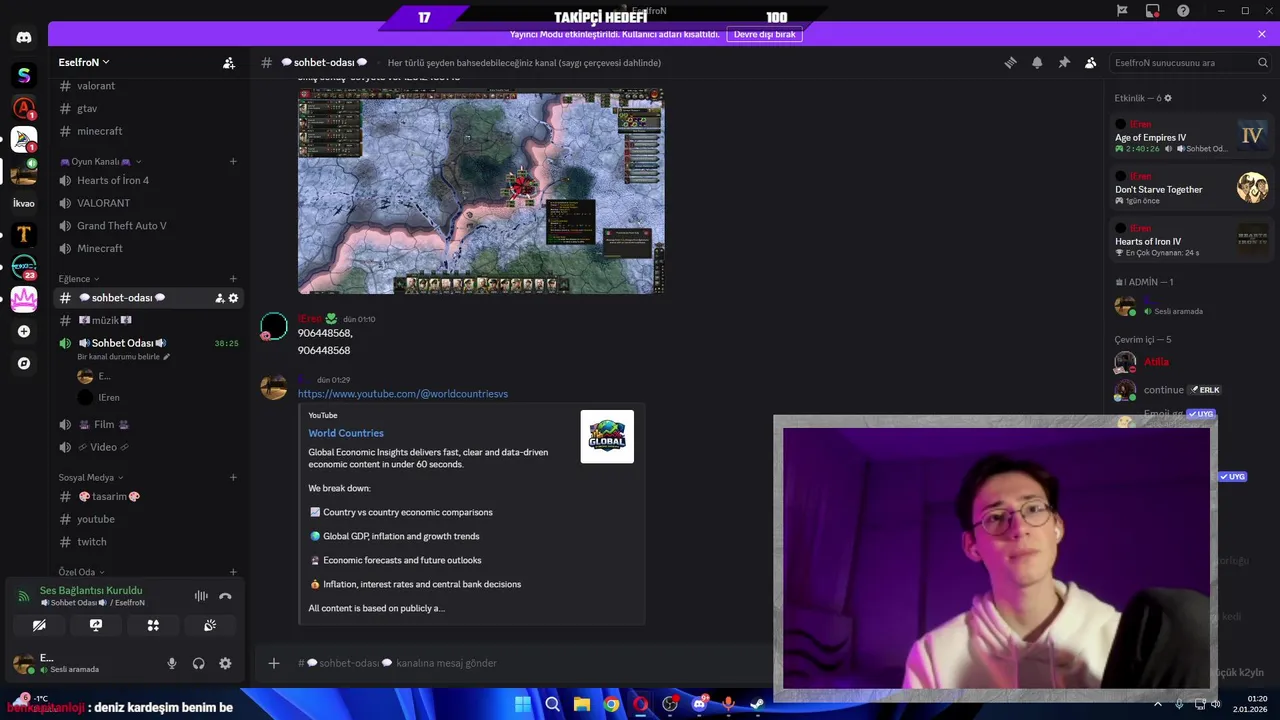Collapse the Eğlence category
This screenshot has height=720, width=1280.
pyautogui.click(x=79, y=279)
